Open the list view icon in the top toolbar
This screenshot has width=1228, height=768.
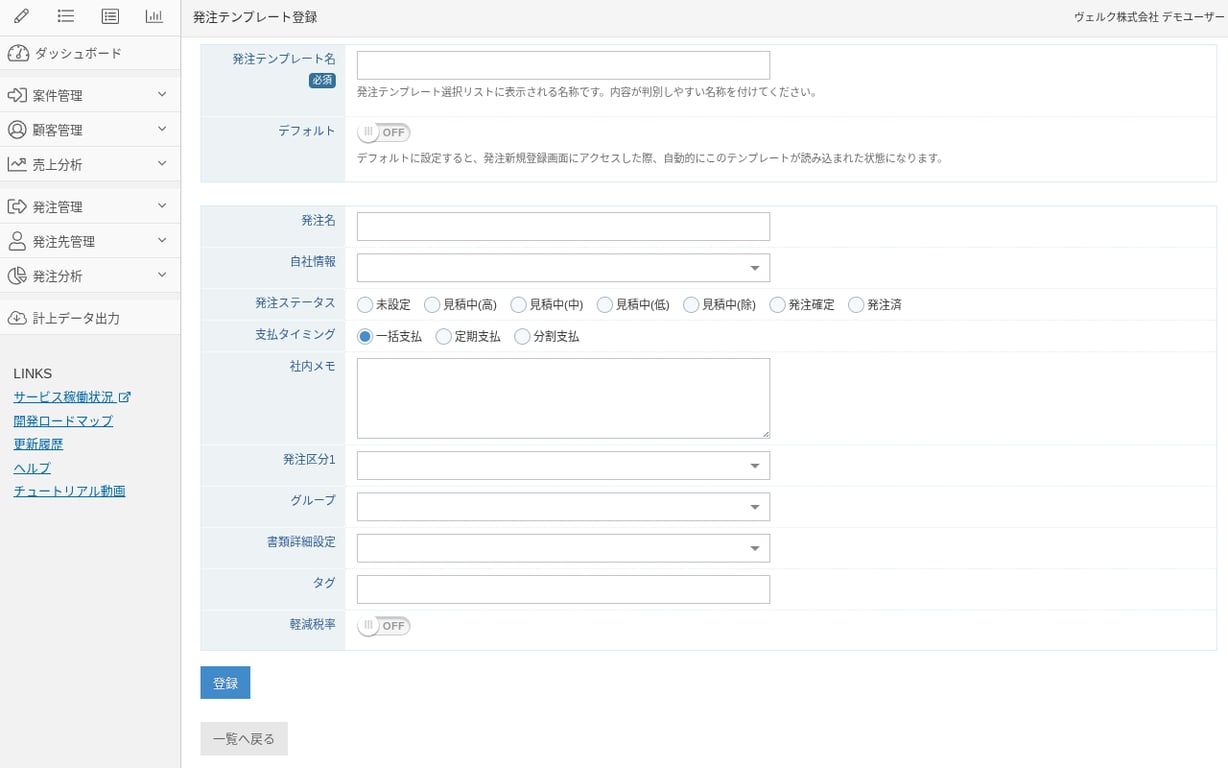pos(65,15)
